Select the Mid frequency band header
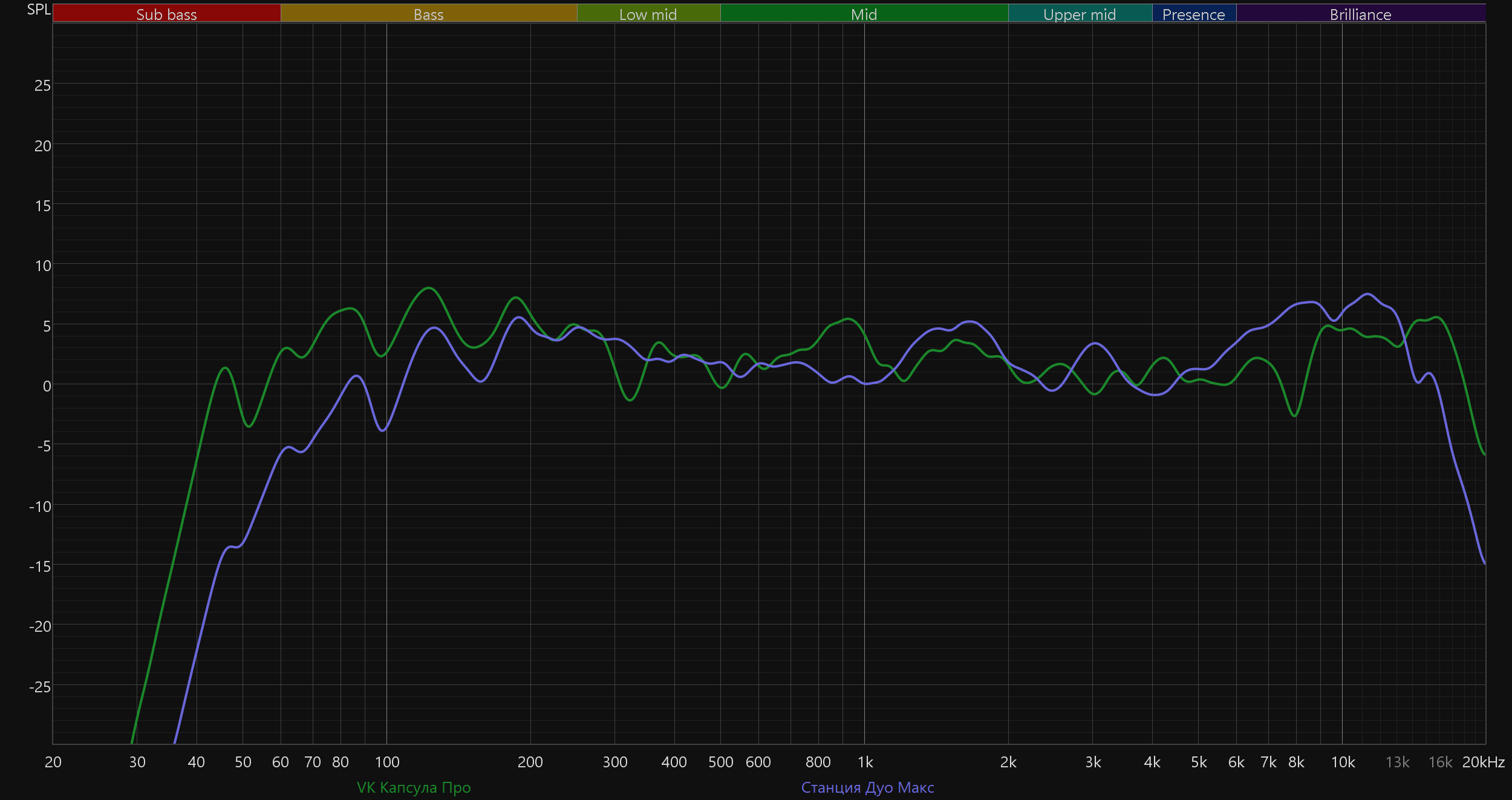Screen dimensions: 1512x800 tap(864, 14)
